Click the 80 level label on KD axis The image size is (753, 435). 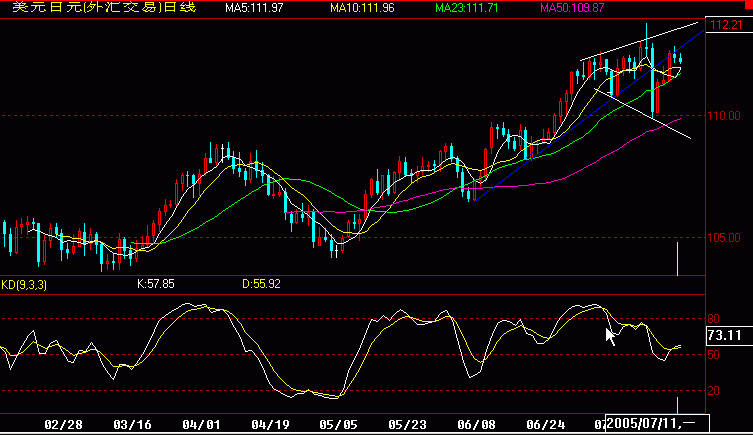[x=714, y=318]
